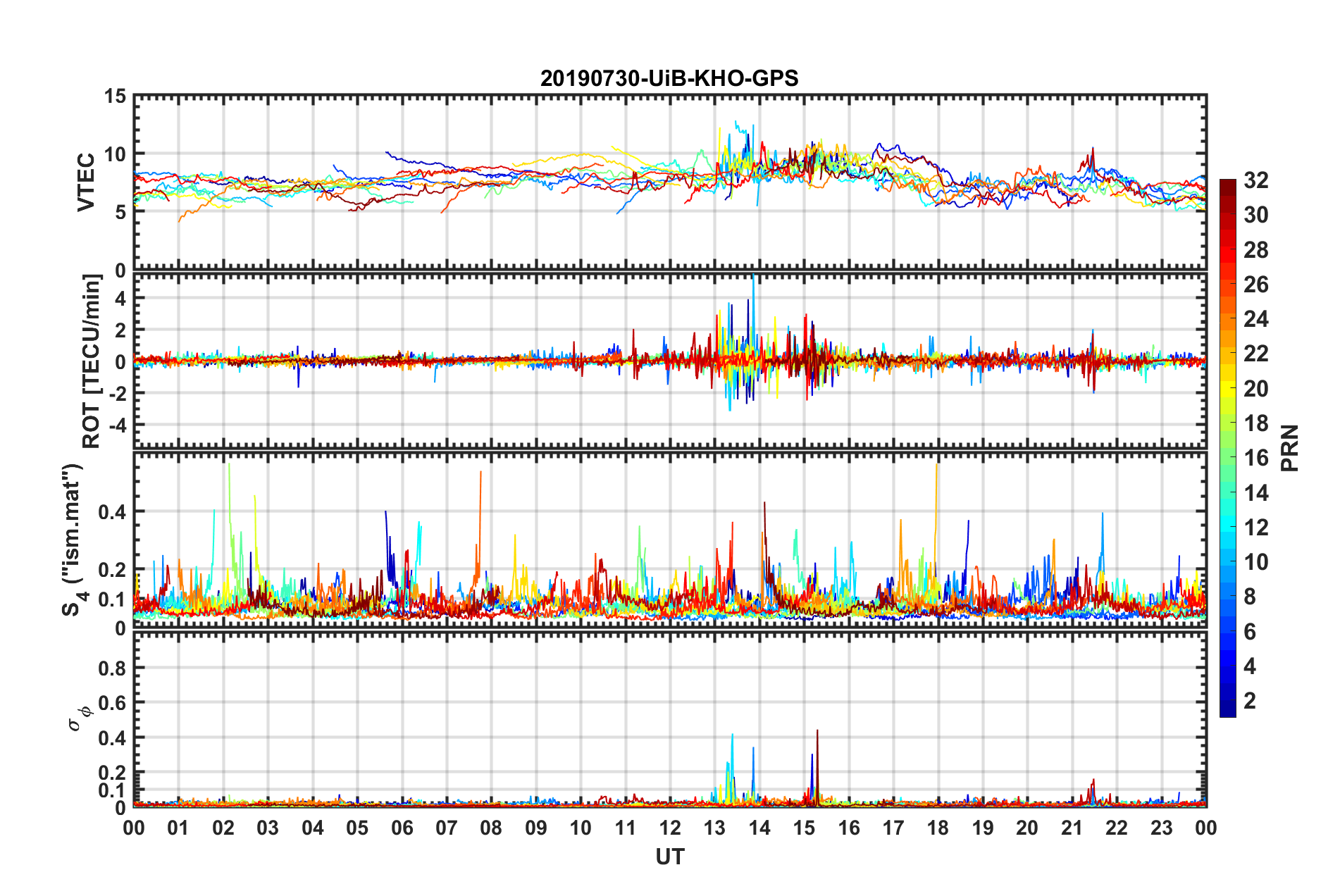Click colorbar tick label 12

(x=1255, y=528)
